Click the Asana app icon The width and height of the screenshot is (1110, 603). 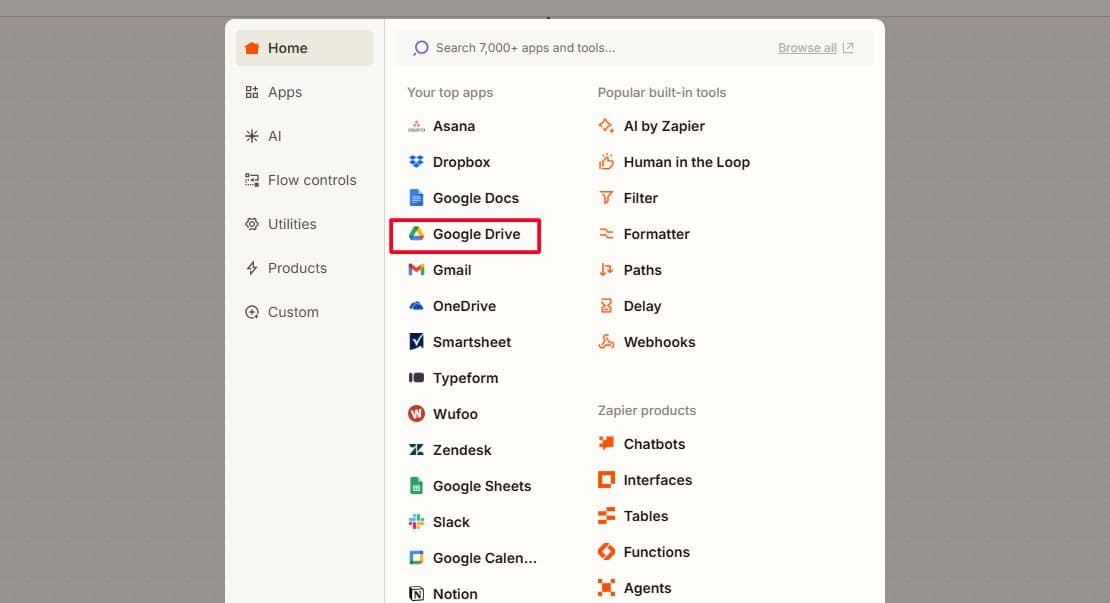(x=416, y=127)
